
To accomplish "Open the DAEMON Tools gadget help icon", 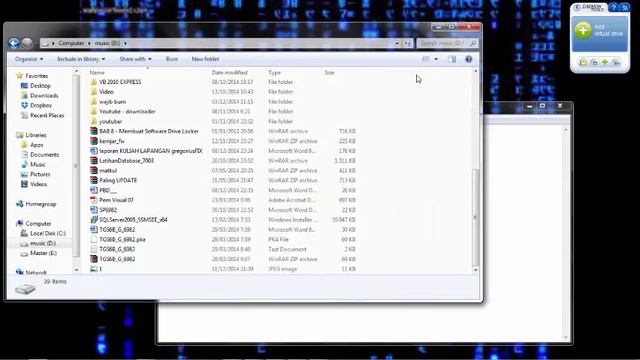I will click(x=613, y=7).
